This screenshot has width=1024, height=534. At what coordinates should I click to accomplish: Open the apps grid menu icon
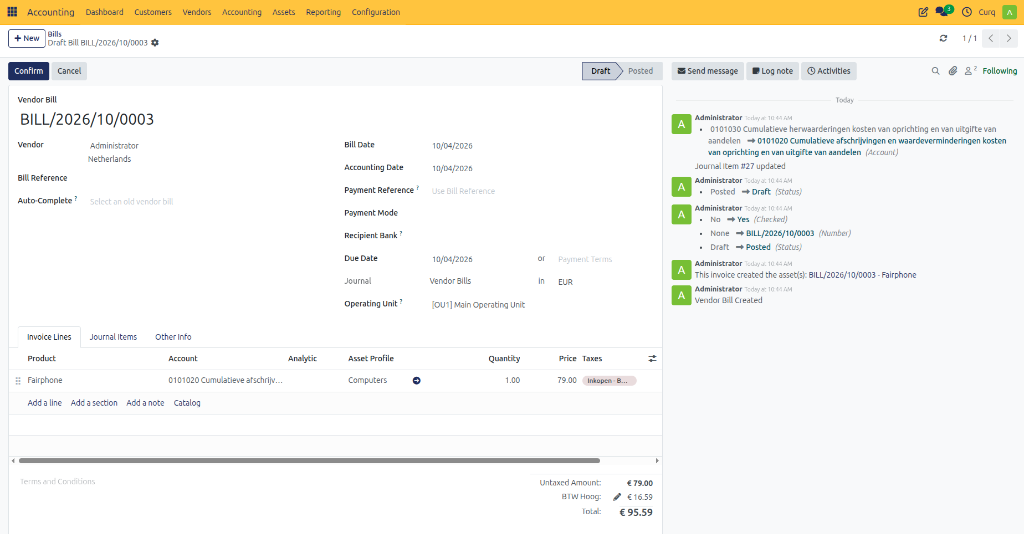[12, 12]
